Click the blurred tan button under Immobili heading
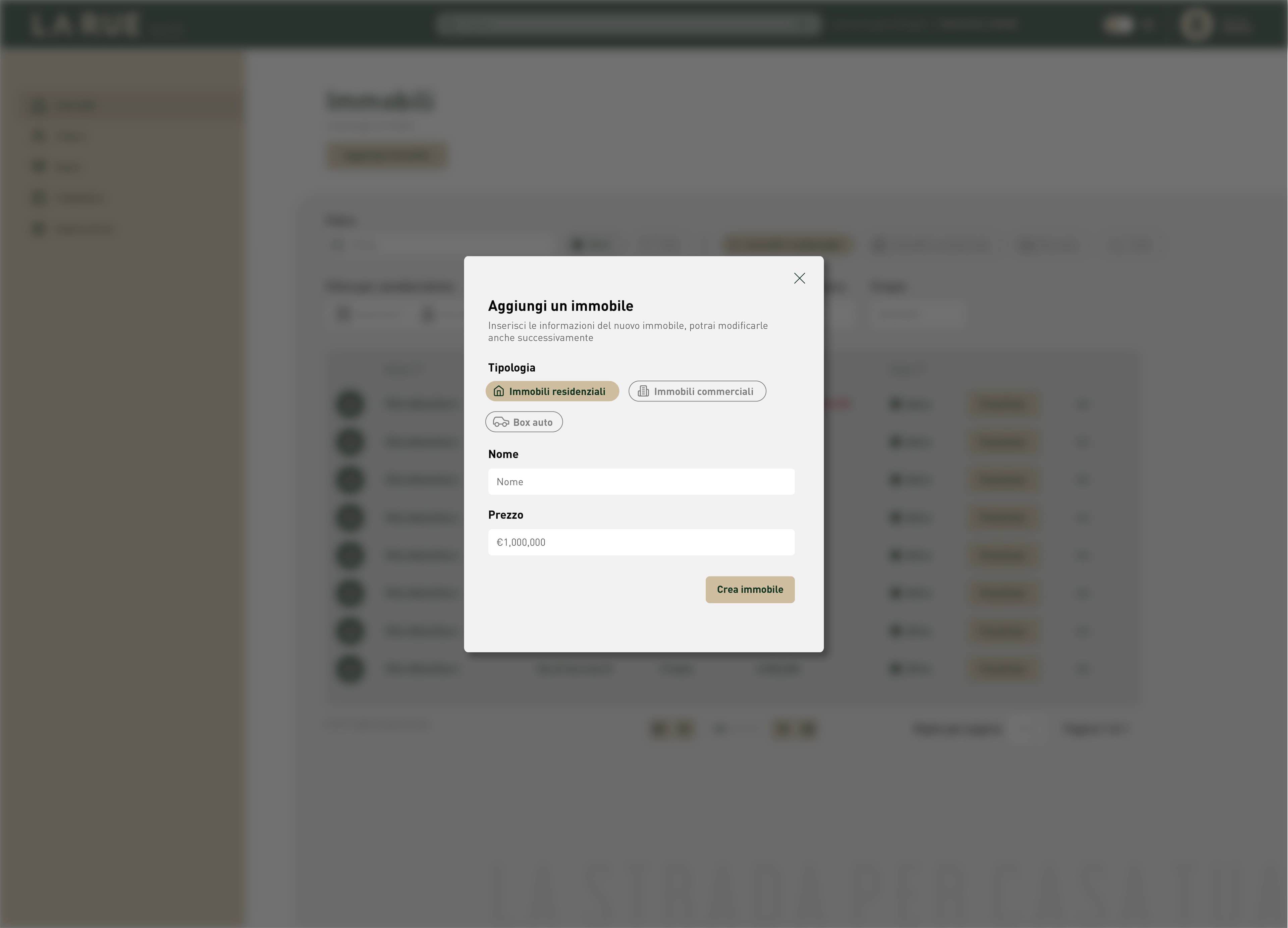This screenshot has width=1288, height=928. point(386,155)
